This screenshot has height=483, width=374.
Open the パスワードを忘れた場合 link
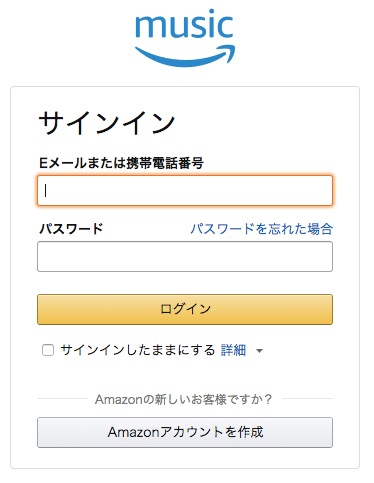tap(261, 229)
